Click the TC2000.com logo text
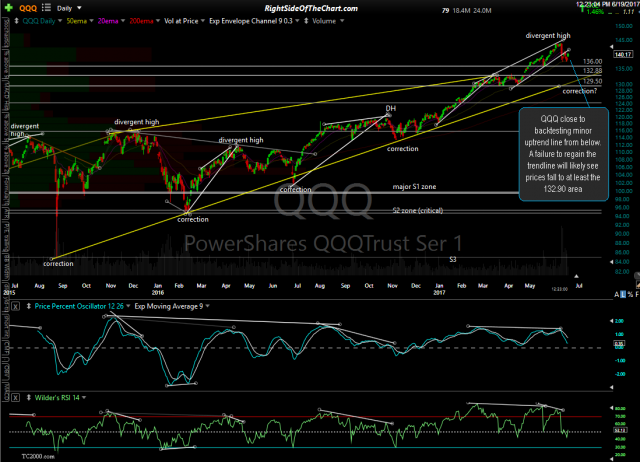This screenshot has width=640, height=462. (x=38, y=456)
